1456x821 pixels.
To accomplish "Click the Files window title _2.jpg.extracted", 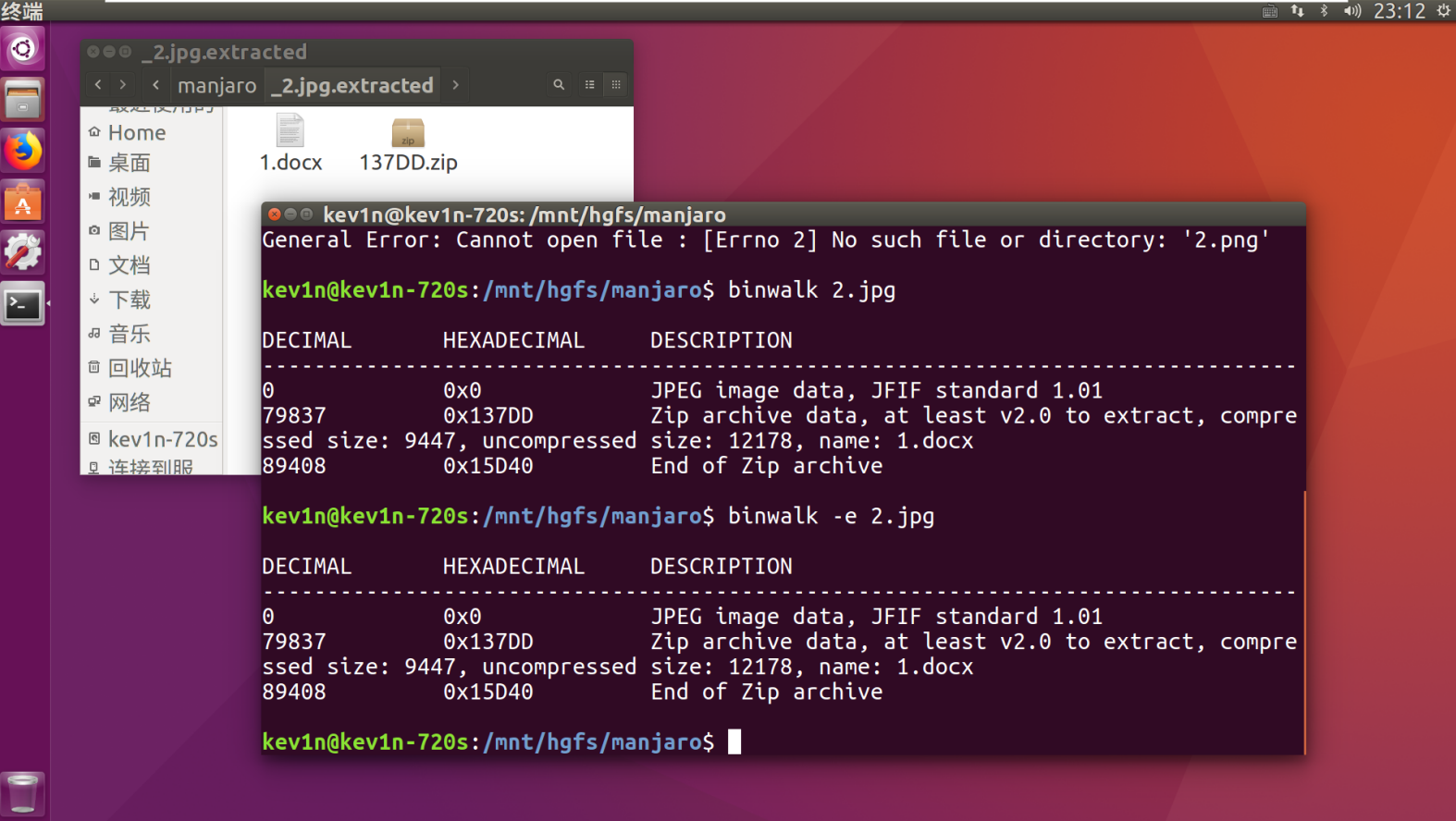I will [225, 53].
